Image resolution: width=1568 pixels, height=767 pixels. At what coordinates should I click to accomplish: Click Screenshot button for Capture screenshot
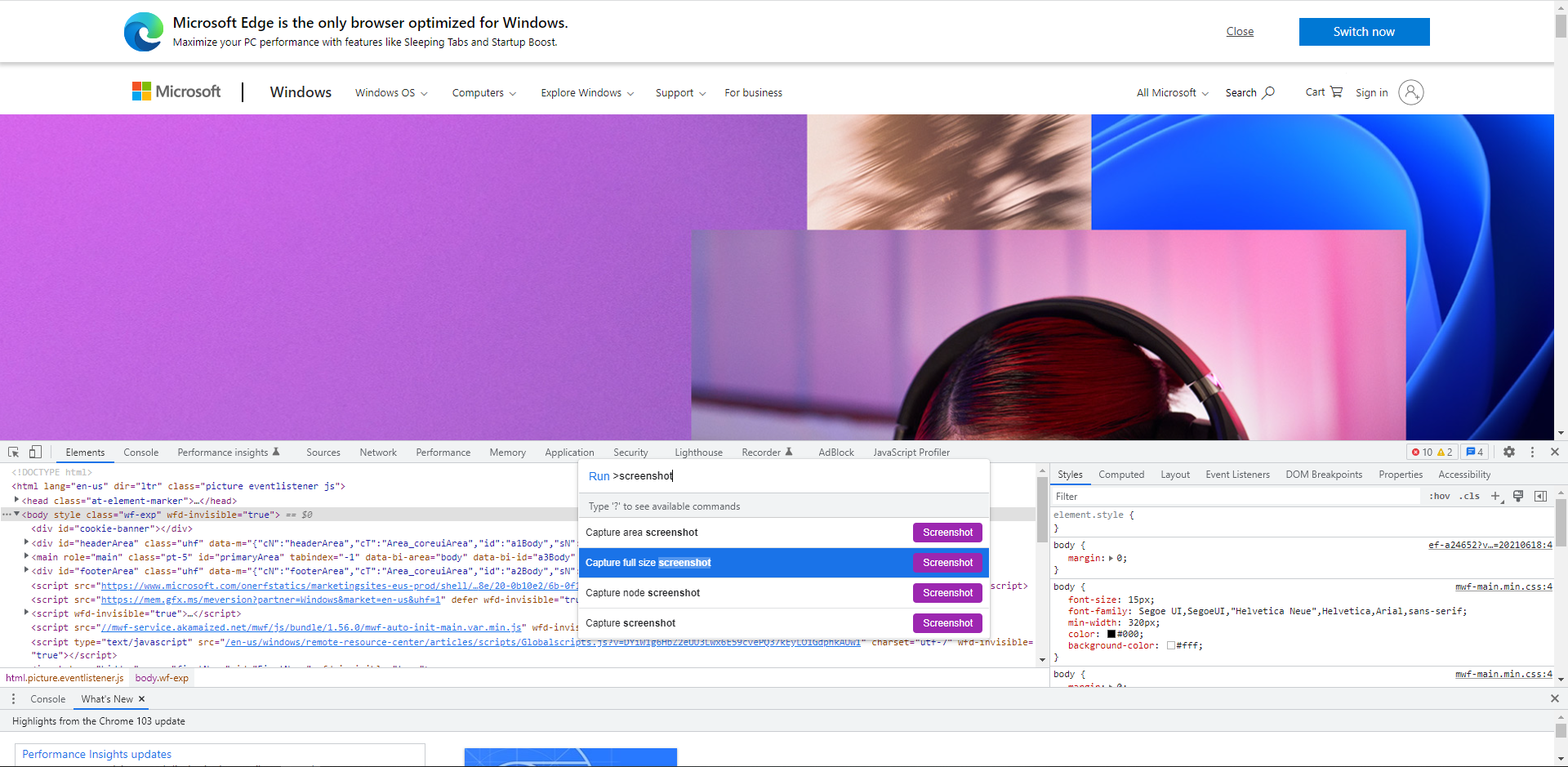pyautogui.click(x=947, y=623)
